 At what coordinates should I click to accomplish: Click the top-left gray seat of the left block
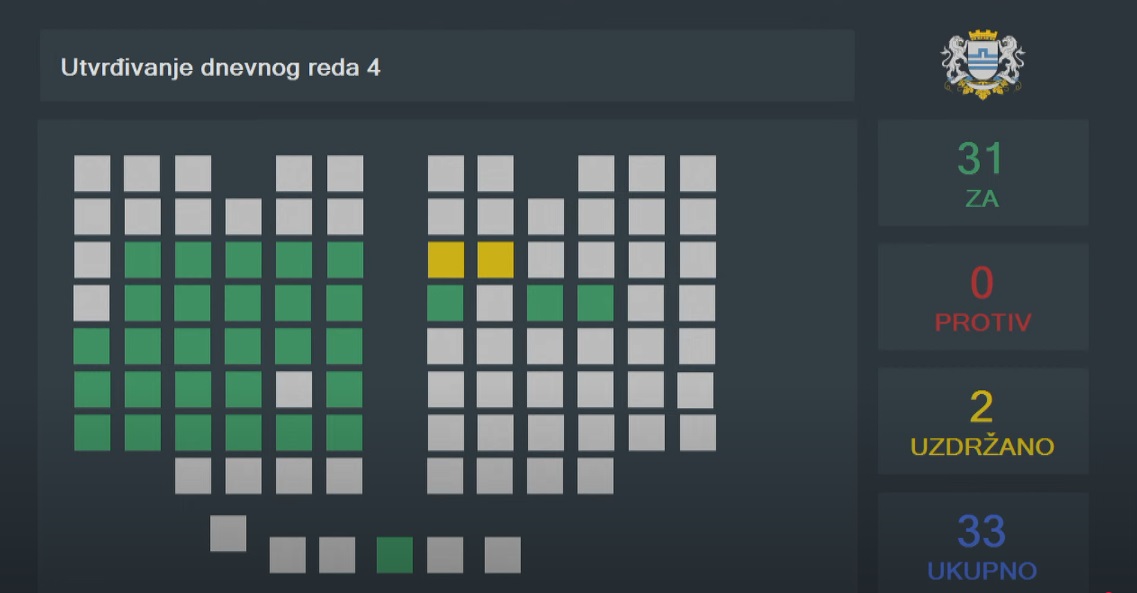(x=92, y=173)
